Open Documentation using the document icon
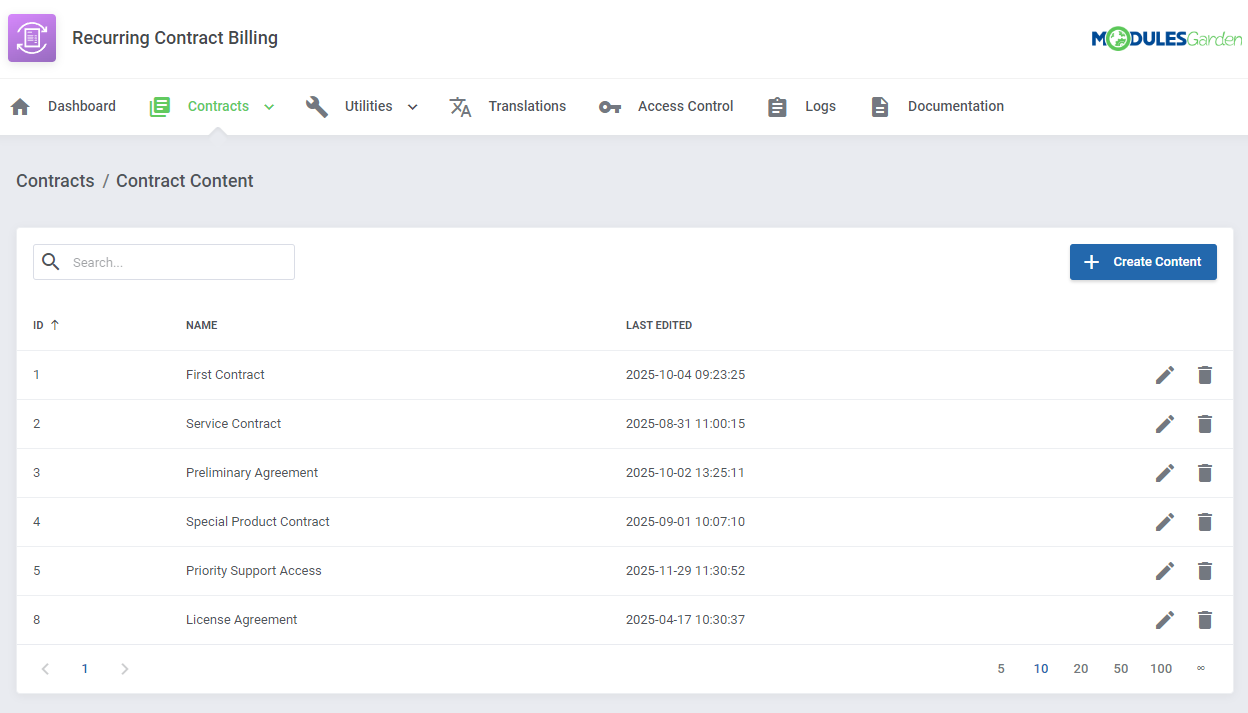 [x=879, y=106]
